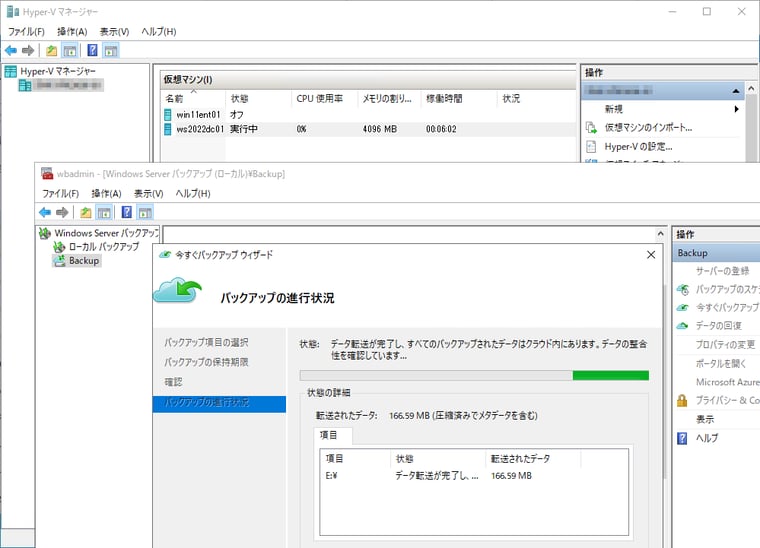The height and width of the screenshot is (548, 760).
Task: Click Forward arrow in wbadmin toolbar
Action: (x=62, y=212)
